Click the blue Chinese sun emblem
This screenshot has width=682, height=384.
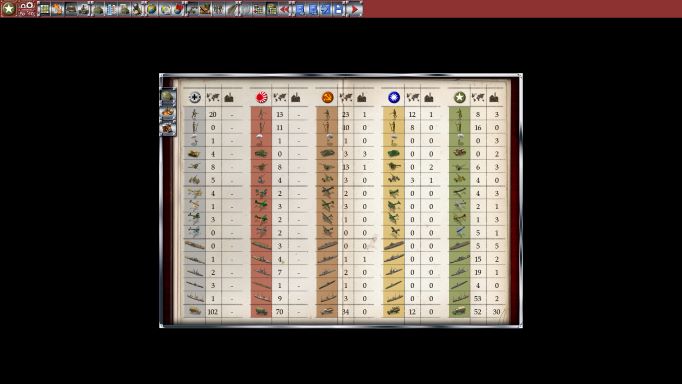pyautogui.click(x=394, y=97)
